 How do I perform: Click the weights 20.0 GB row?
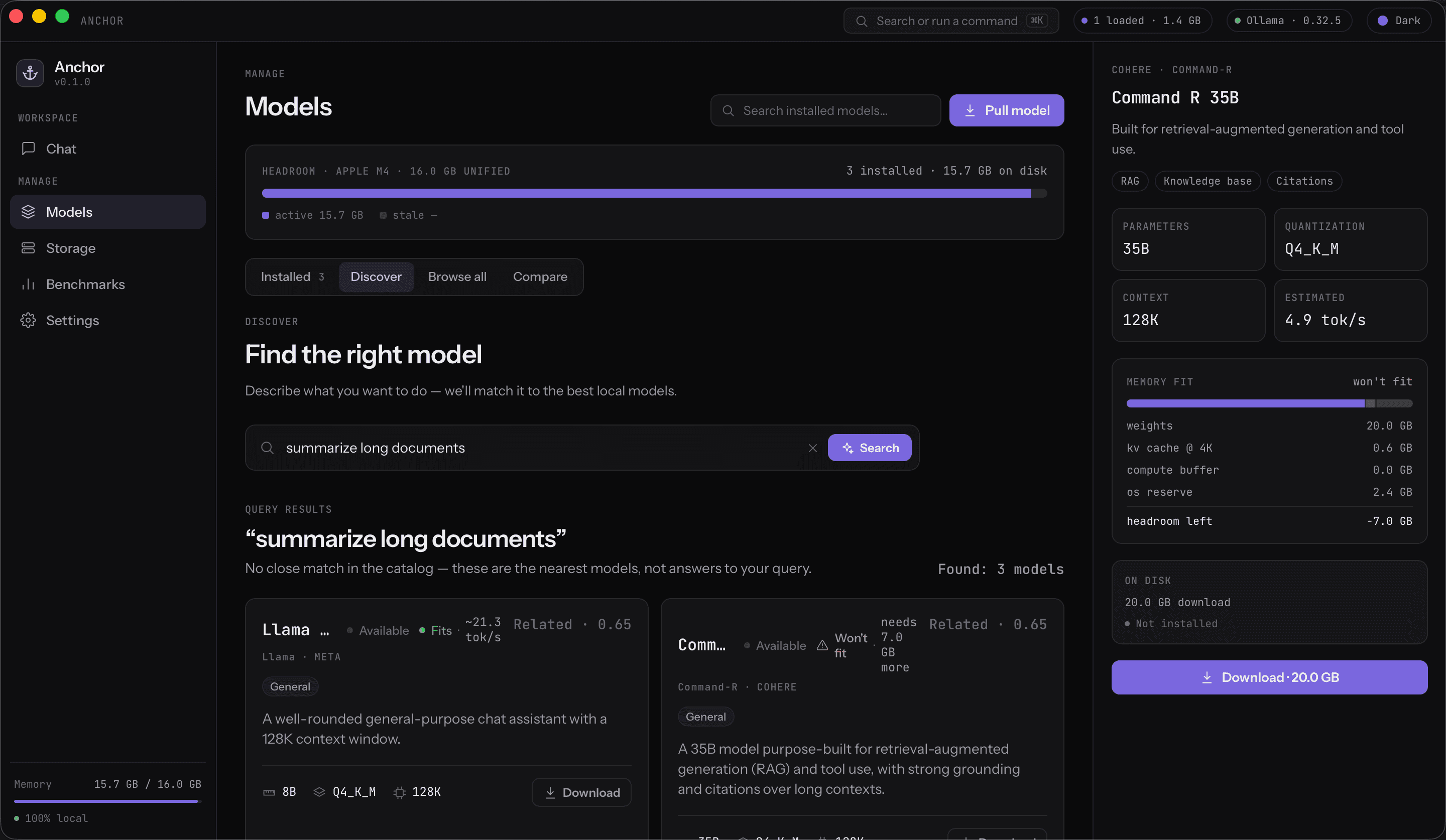(1269, 426)
